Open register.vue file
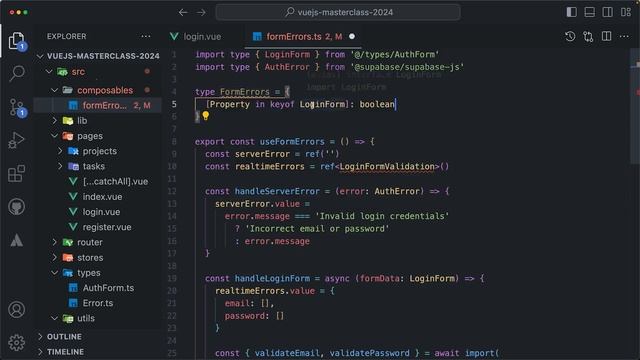640x360 pixels. 98,227
